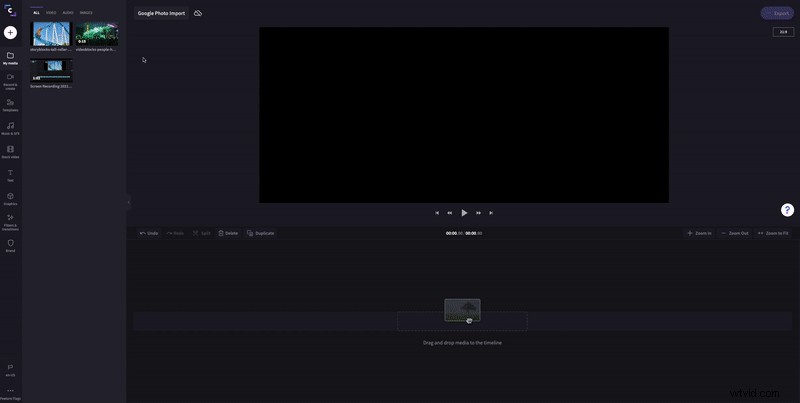
Task: Click the cloud sync status icon
Action: 198,13
